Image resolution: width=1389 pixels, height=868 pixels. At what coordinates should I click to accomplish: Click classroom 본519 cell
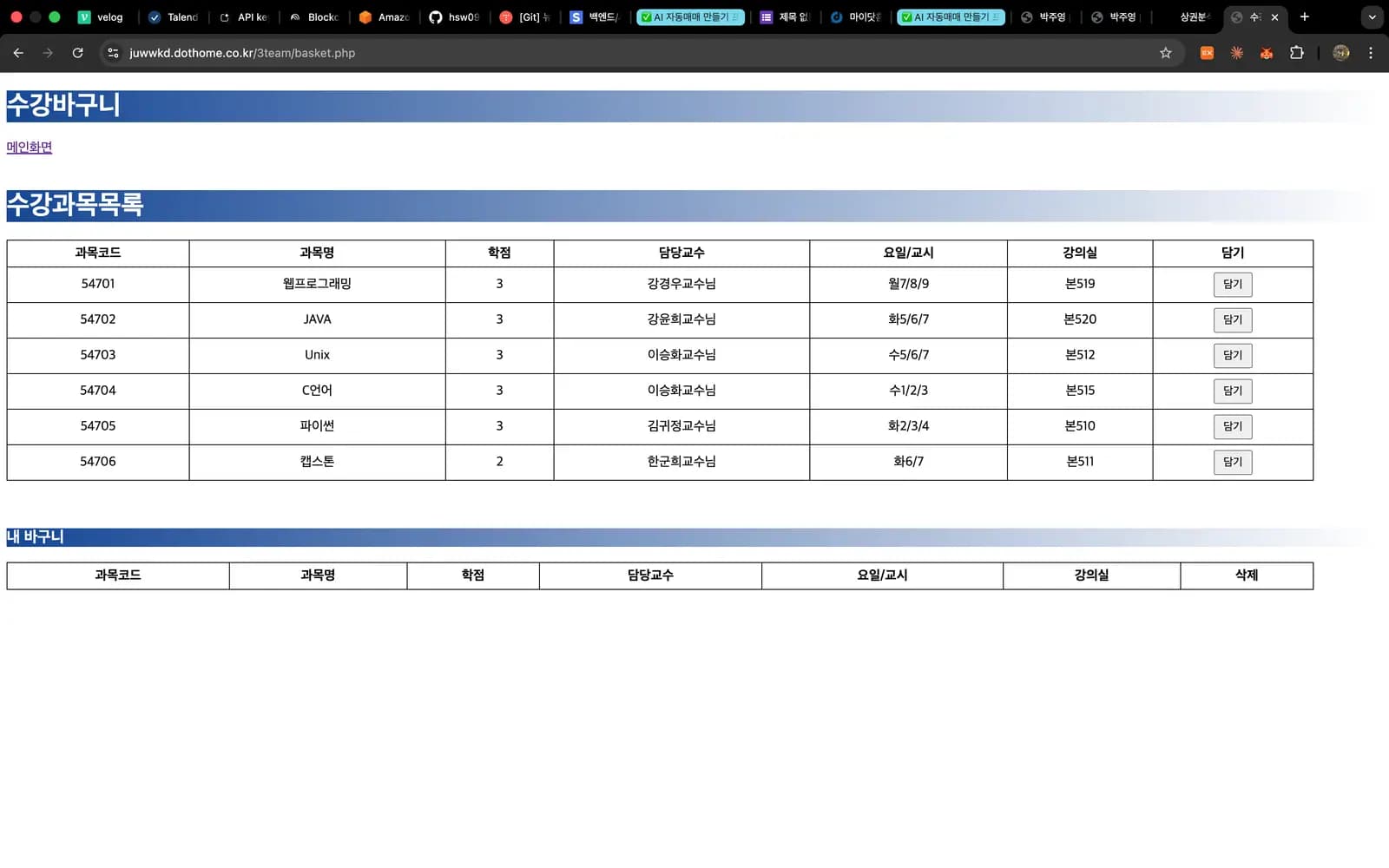(x=1080, y=284)
